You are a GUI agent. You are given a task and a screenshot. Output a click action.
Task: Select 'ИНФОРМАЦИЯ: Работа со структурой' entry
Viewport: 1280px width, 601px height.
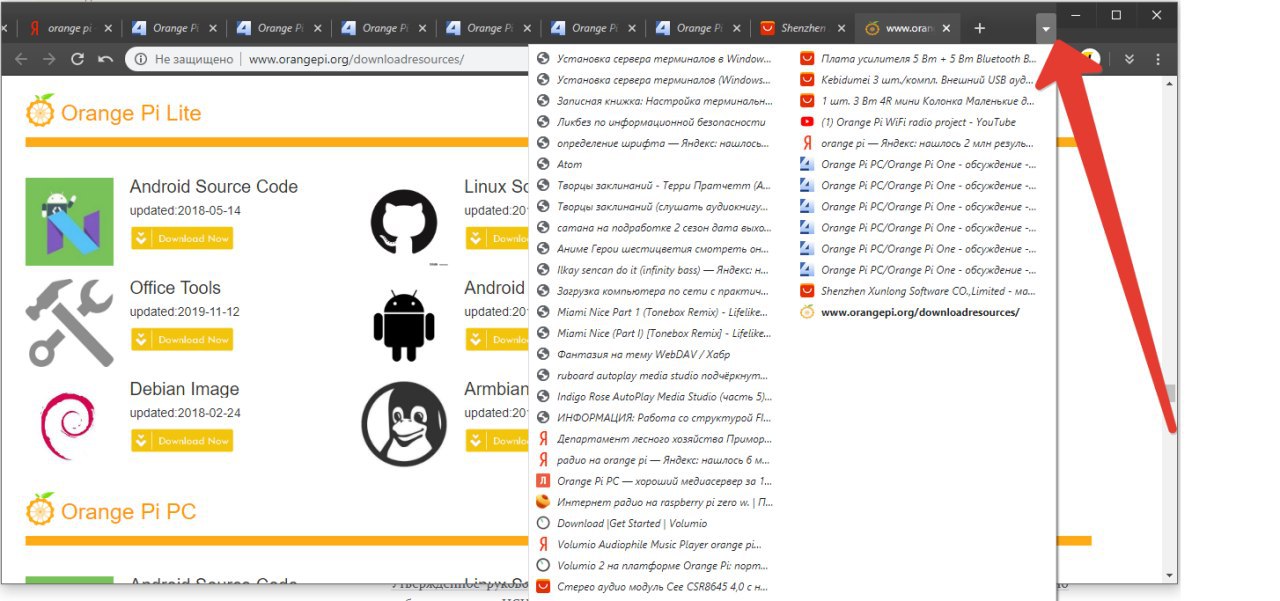[x=653, y=418]
